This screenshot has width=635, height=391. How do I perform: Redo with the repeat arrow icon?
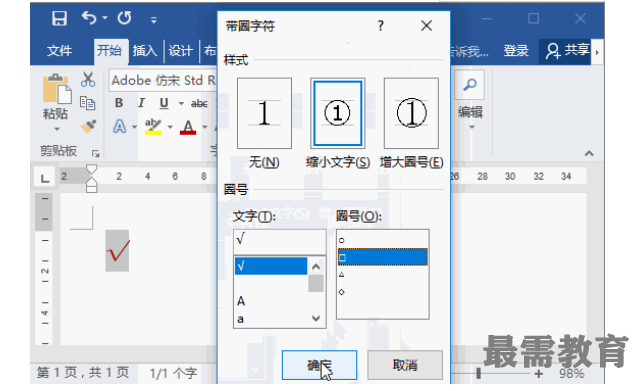pyautogui.click(x=124, y=18)
